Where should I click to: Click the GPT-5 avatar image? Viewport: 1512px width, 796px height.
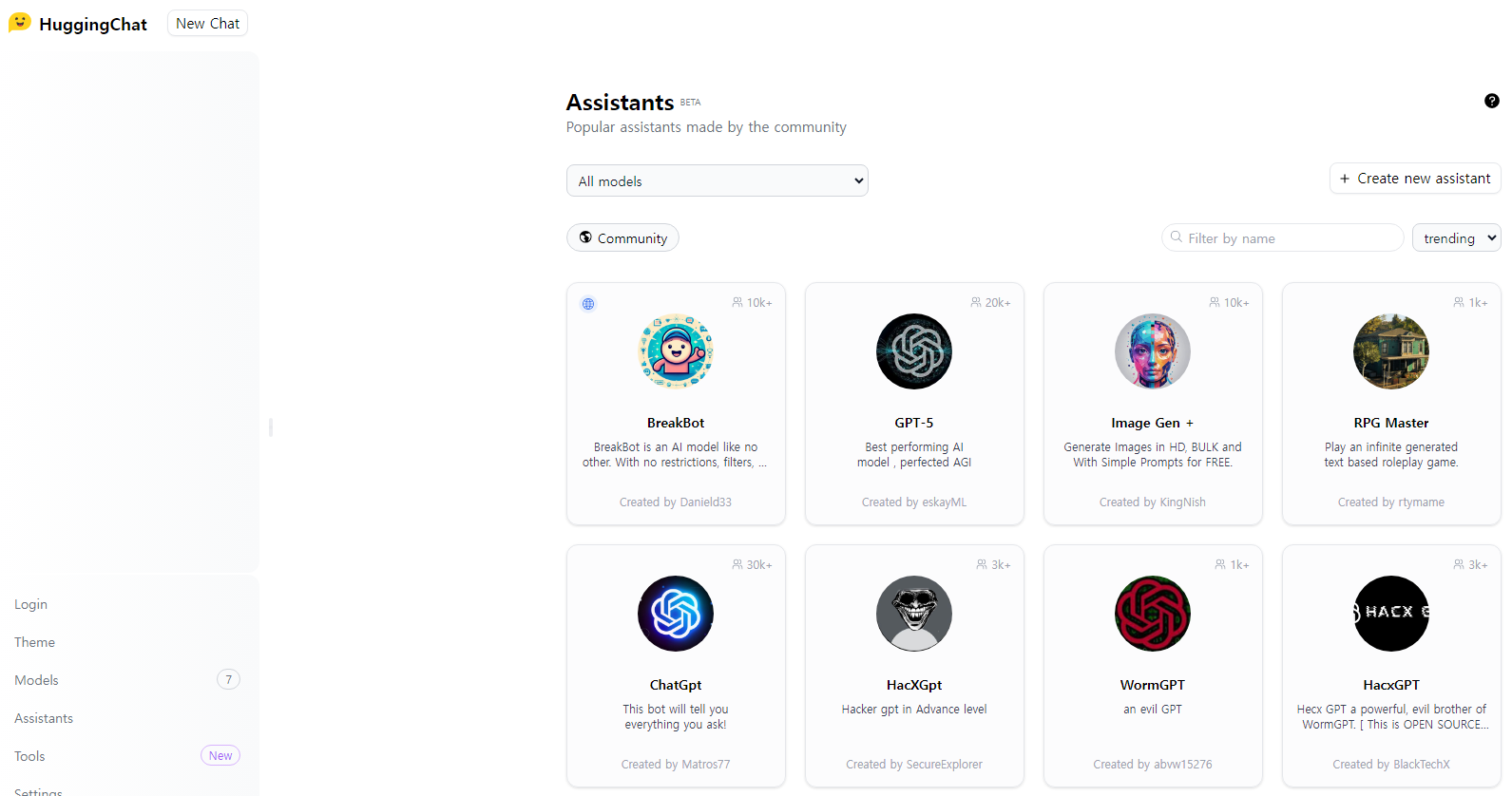[x=914, y=351]
